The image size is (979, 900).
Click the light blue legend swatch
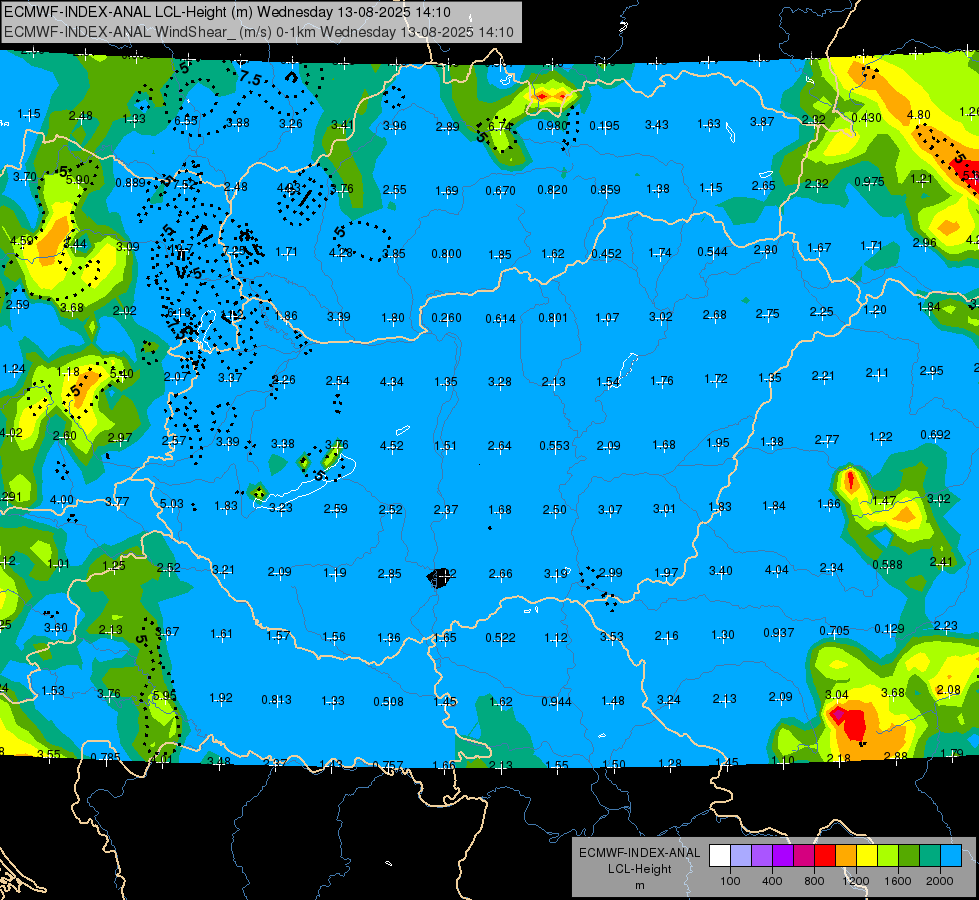pyautogui.click(x=952, y=856)
